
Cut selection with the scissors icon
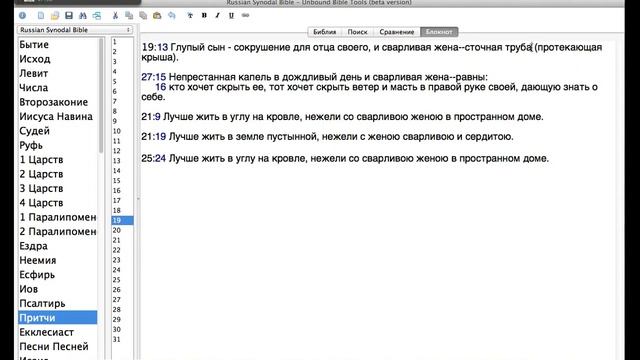coord(115,16)
